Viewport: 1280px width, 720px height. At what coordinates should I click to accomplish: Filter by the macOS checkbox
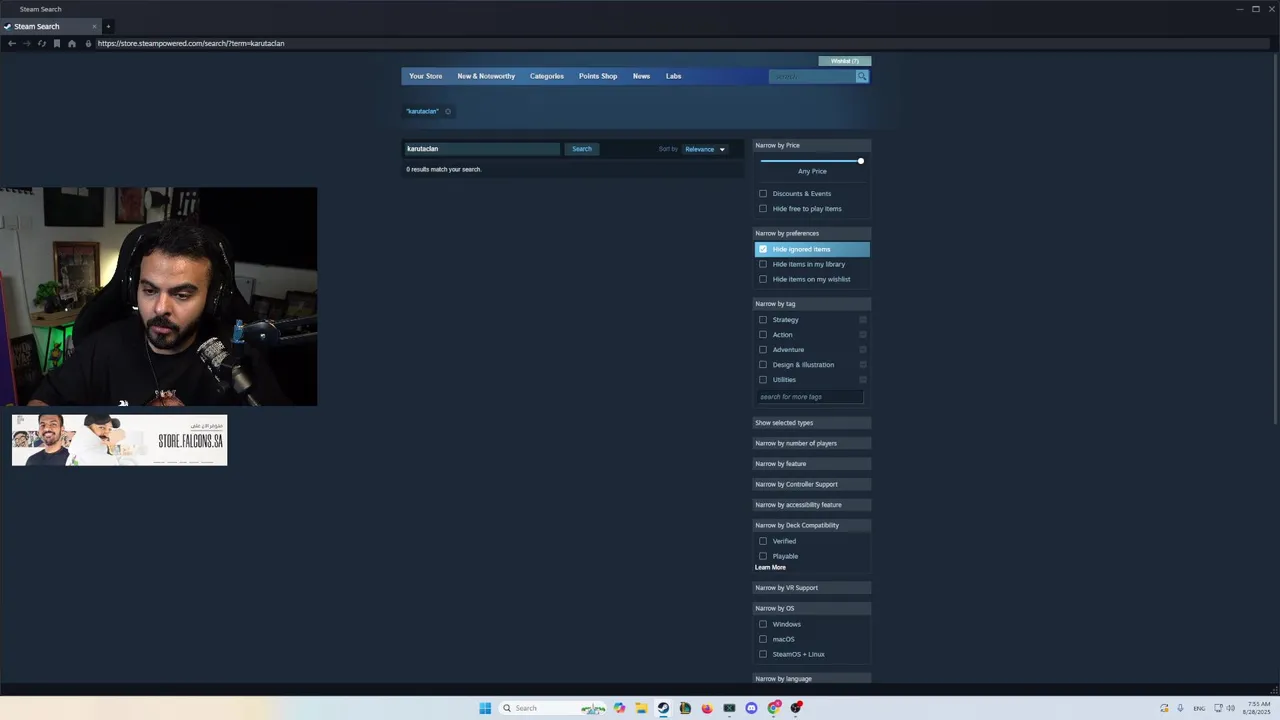(763, 639)
